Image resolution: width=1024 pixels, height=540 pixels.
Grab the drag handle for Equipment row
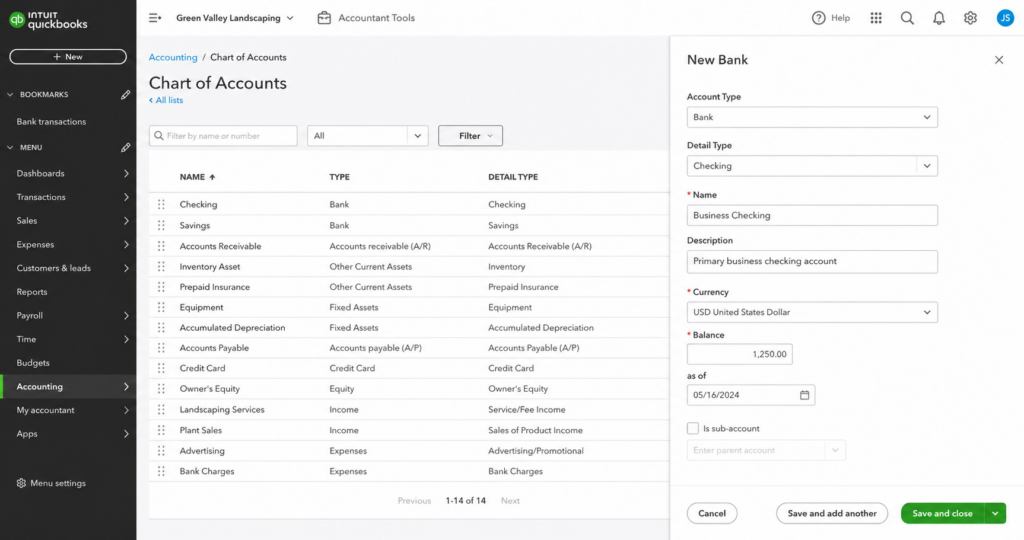161,308
